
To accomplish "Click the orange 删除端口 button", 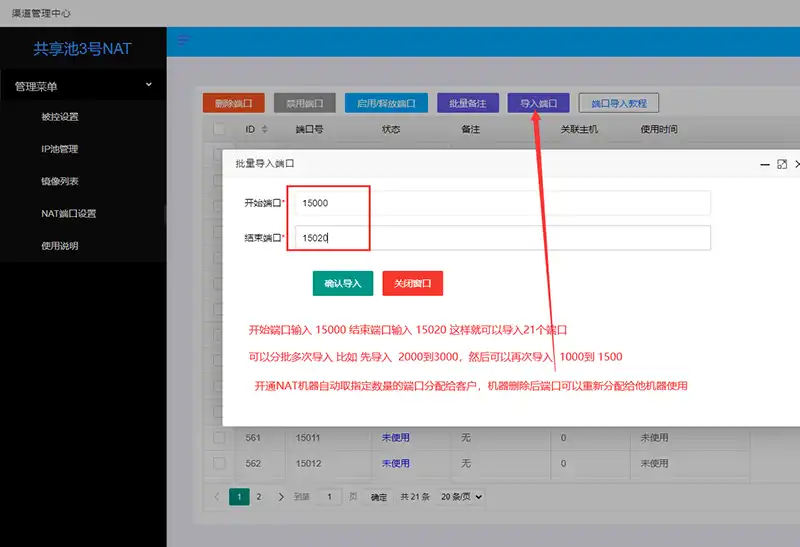I will tap(234, 103).
